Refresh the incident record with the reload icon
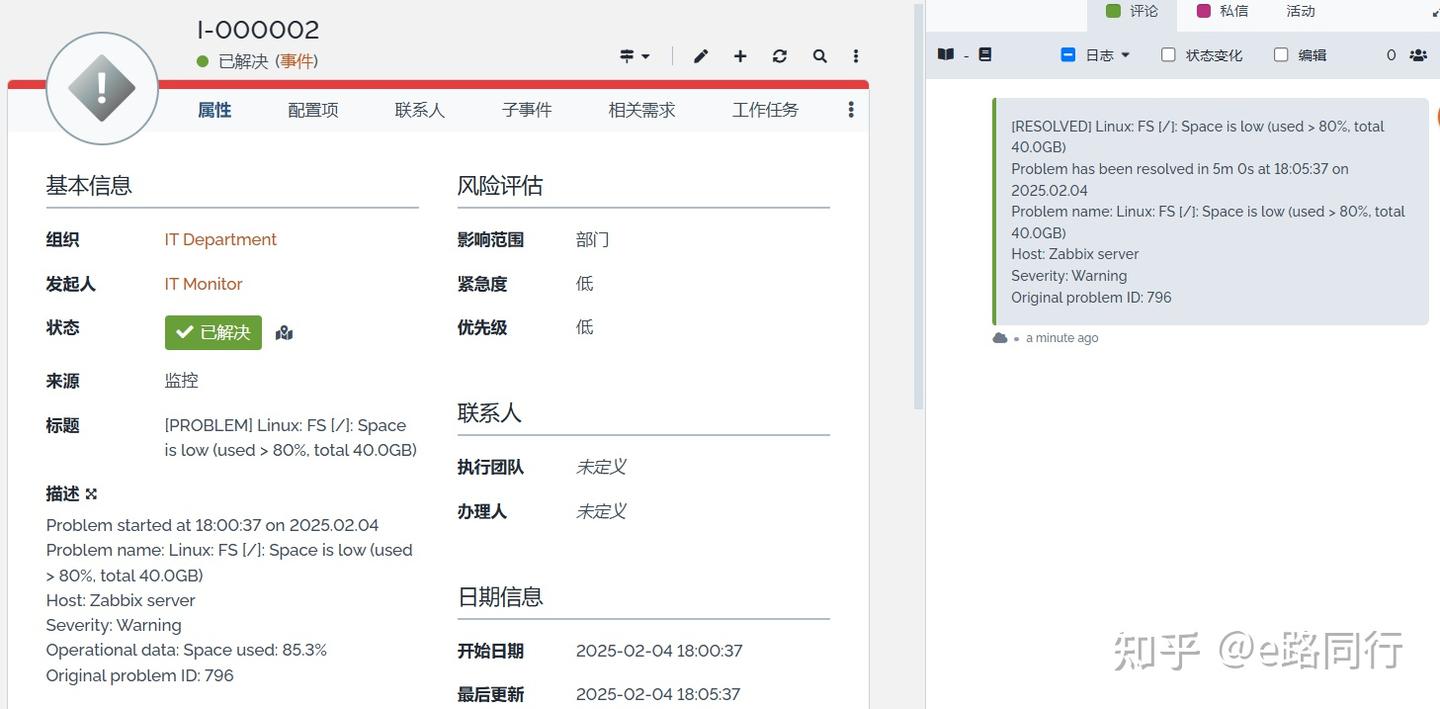The height and width of the screenshot is (709, 1440). [x=779, y=56]
